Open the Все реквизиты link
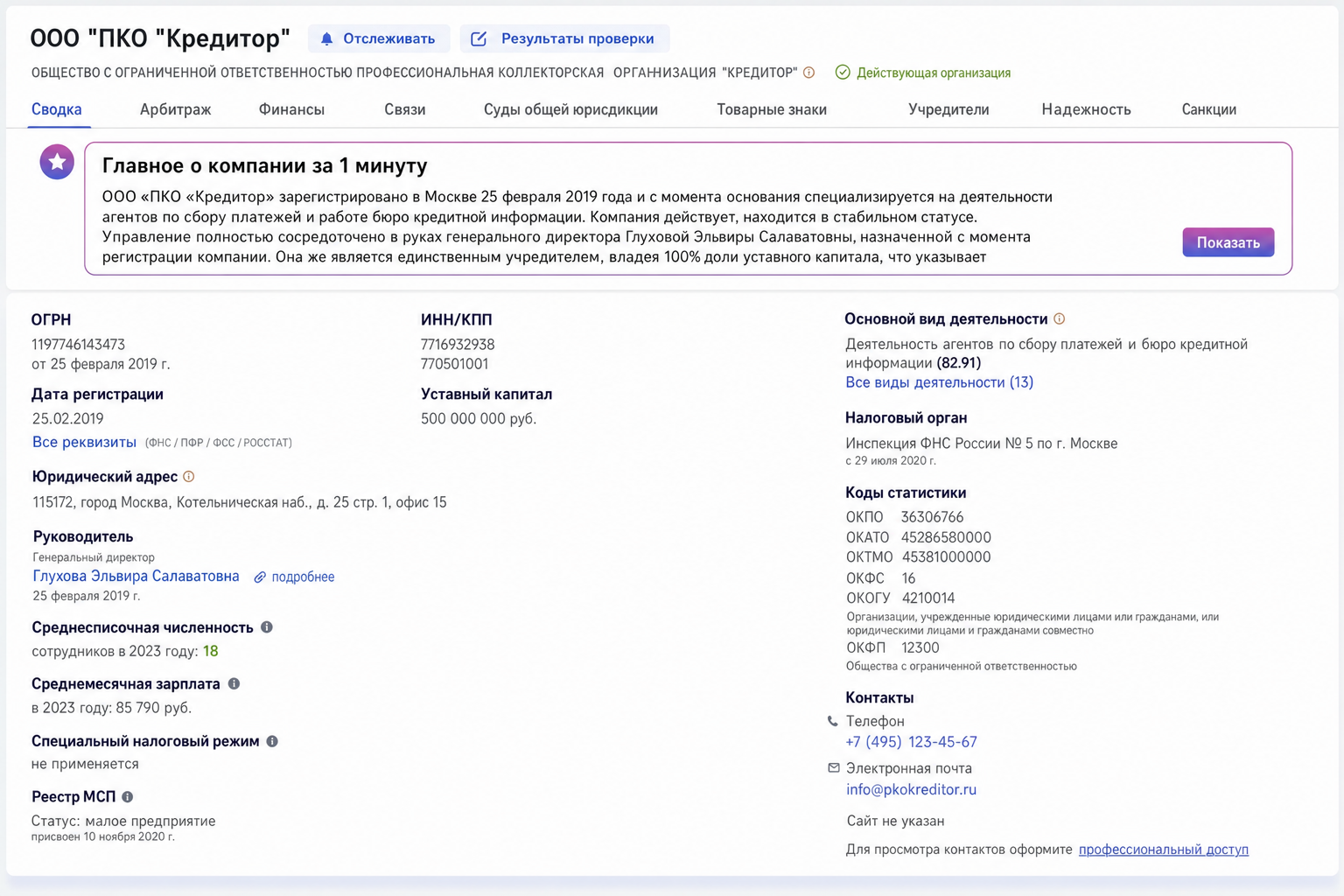This screenshot has width=1344, height=896. click(84, 442)
